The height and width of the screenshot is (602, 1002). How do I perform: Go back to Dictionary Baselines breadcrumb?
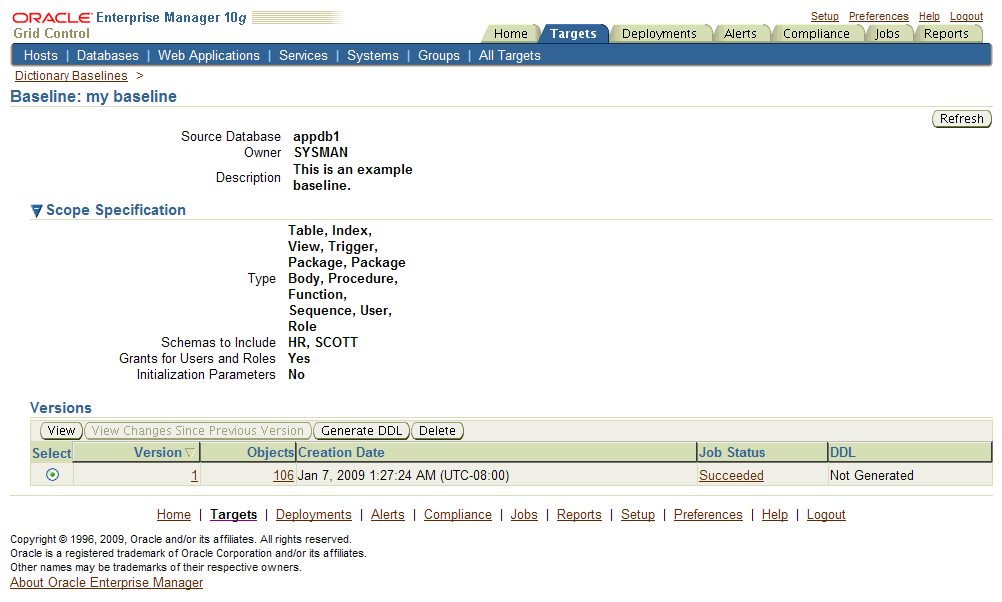(71, 75)
